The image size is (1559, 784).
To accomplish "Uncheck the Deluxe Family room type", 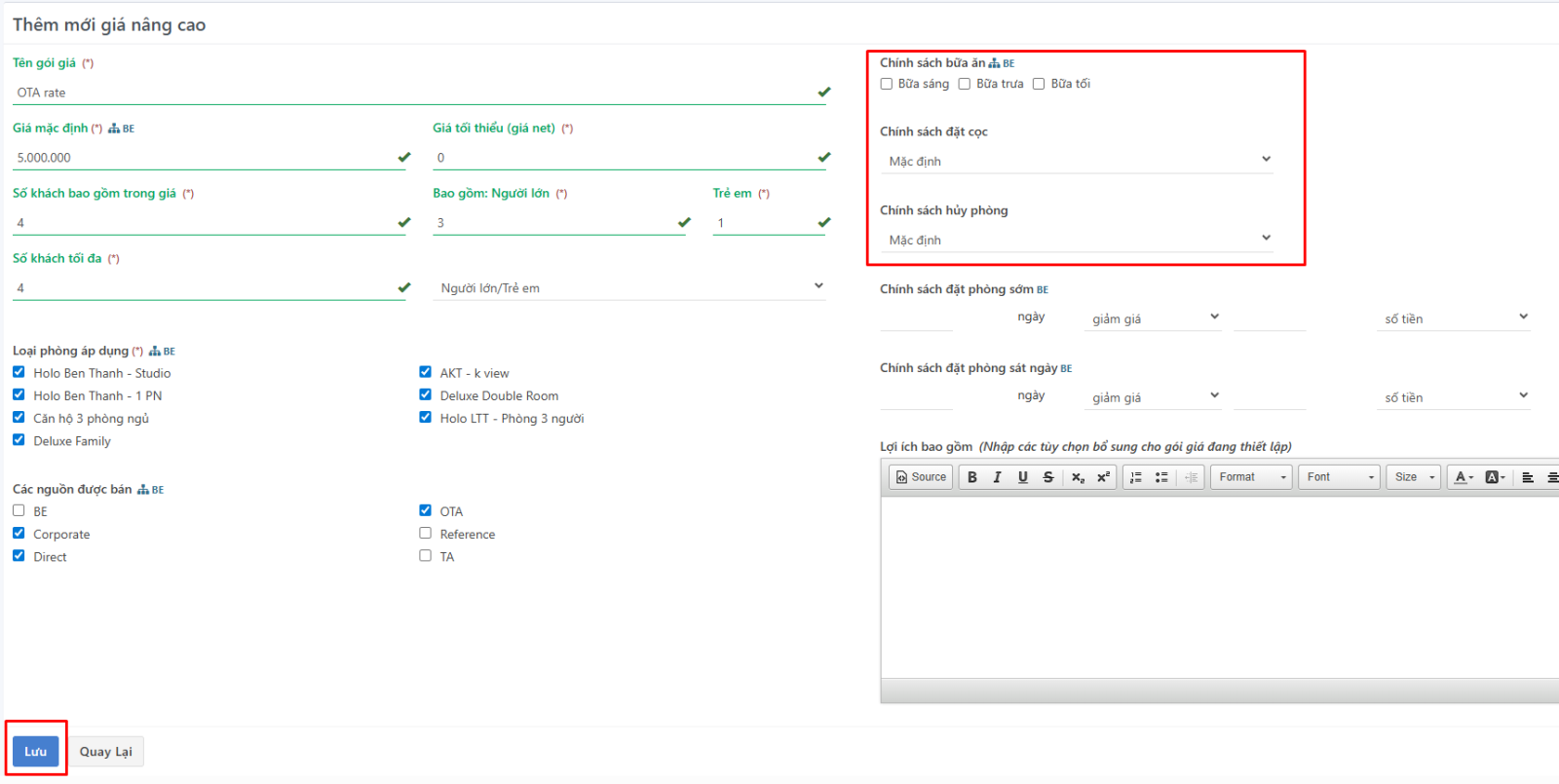I will click(19, 440).
